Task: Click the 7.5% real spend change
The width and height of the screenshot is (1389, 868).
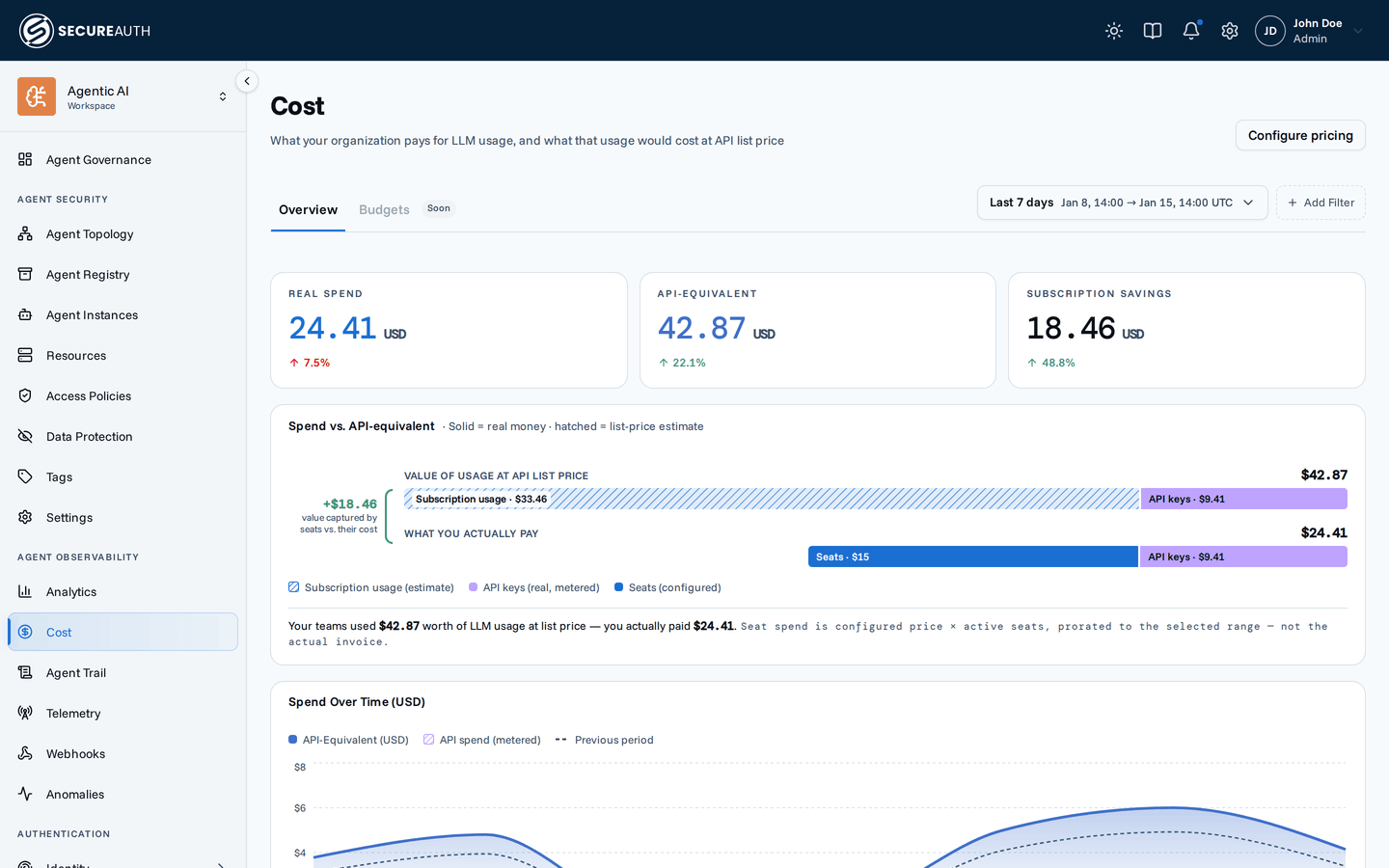Action: [x=310, y=363]
